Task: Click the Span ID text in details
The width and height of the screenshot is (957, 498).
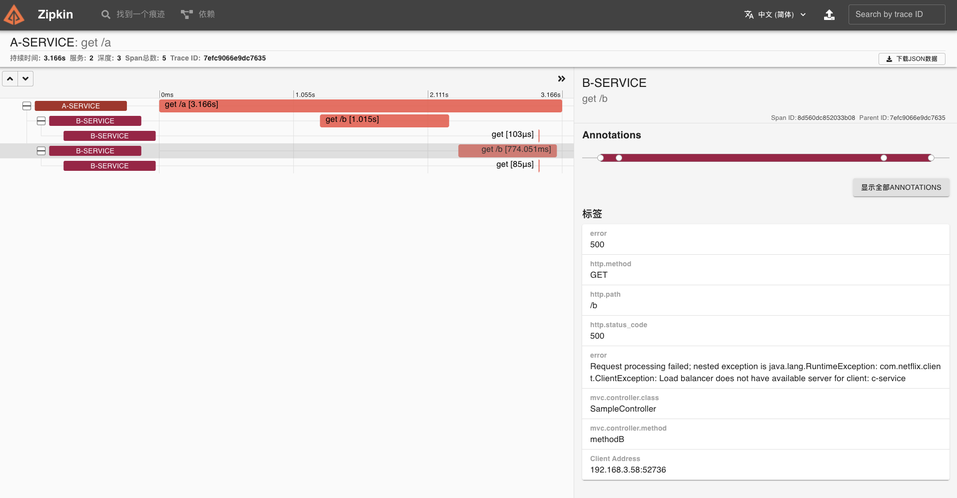Action: pyautogui.click(x=813, y=118)
